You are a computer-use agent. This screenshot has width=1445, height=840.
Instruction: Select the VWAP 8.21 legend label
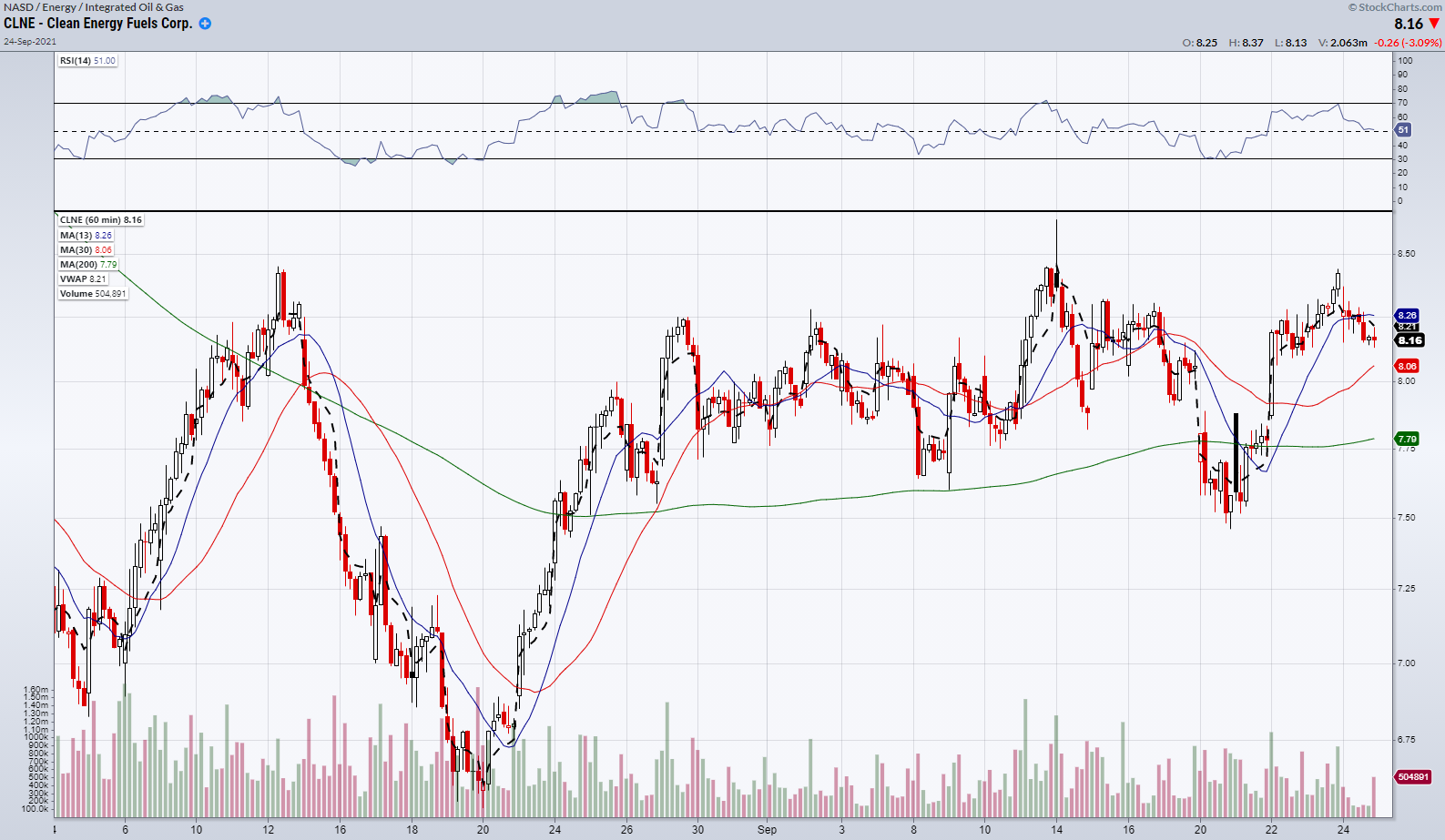(x=83, y=278)
